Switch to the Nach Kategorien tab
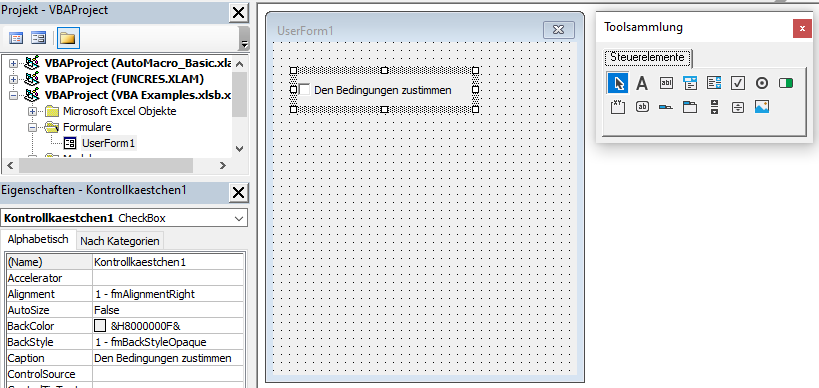Screen dimensions: 819x388 120,241
